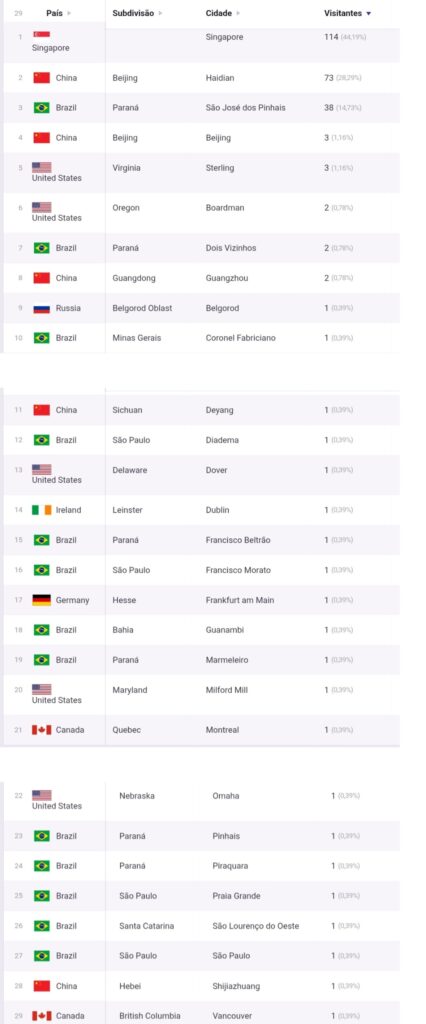Click the Singapore flag icon in row 1
Screen dimensions: 426x1024
click(x=42, y=35)
